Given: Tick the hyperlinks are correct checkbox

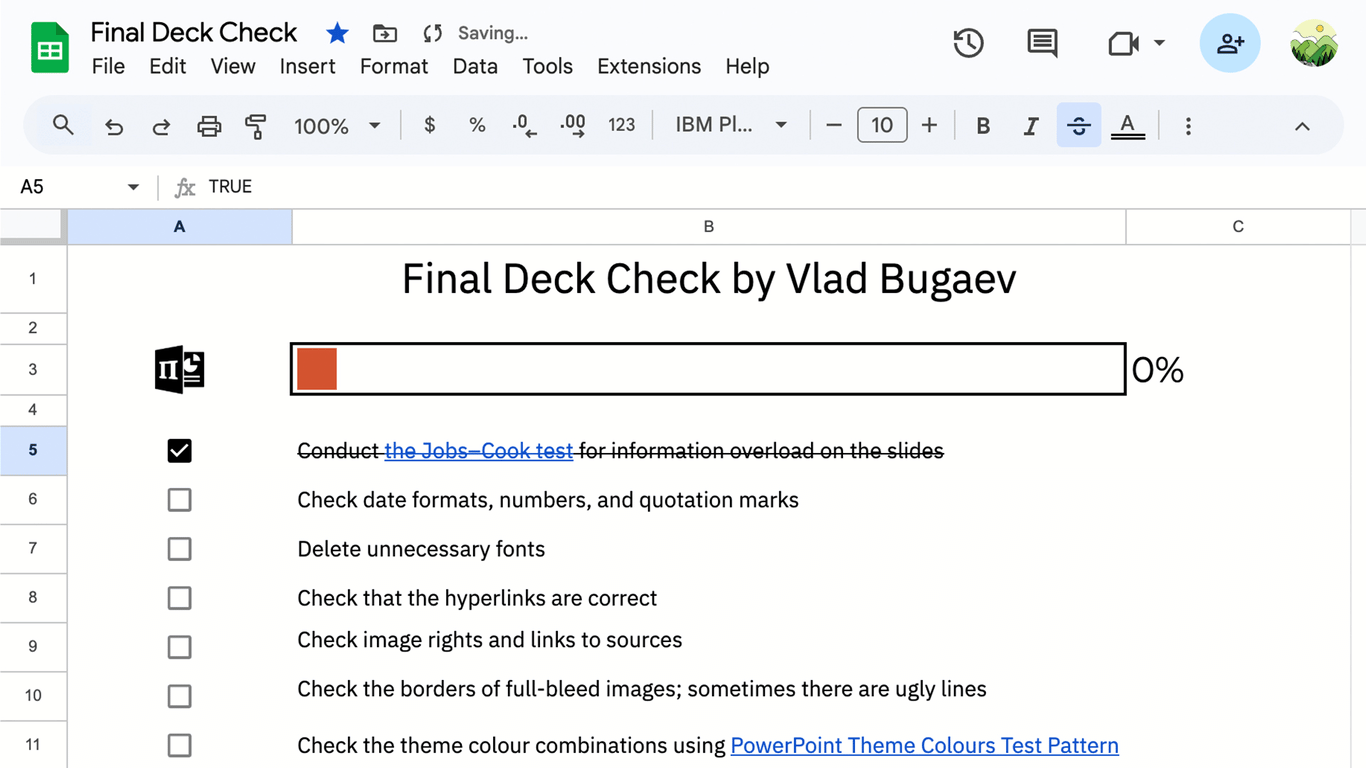Looking at the screenshot, I should pyautogui.click(x=179, y=598).
